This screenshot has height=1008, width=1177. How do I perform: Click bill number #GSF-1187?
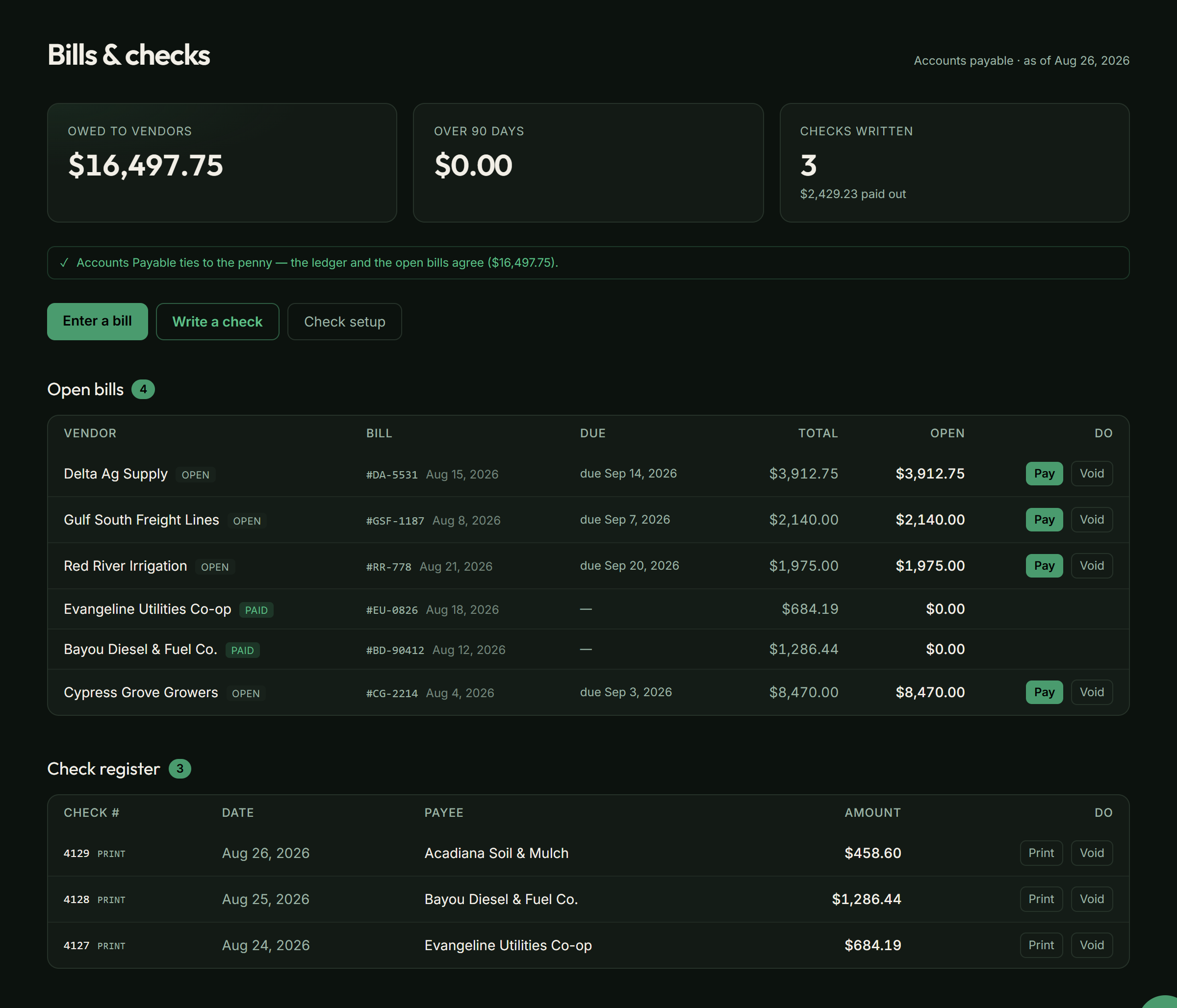pyautogui.click(x=395, y=521)
